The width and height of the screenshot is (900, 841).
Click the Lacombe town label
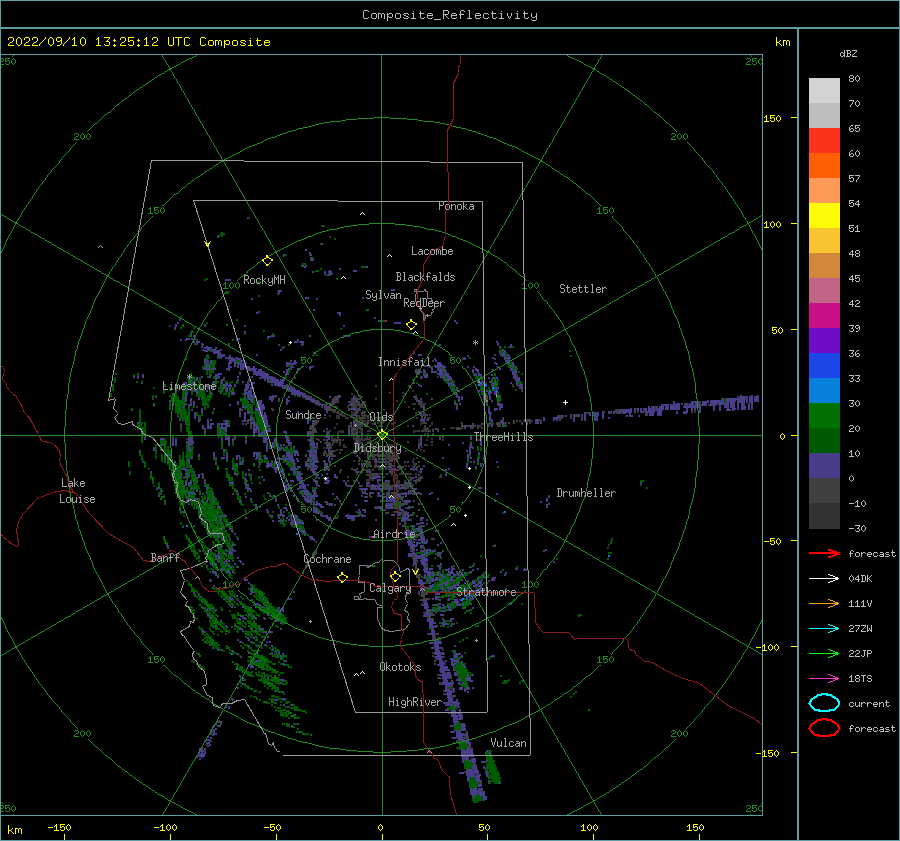(x=432, y=251)
